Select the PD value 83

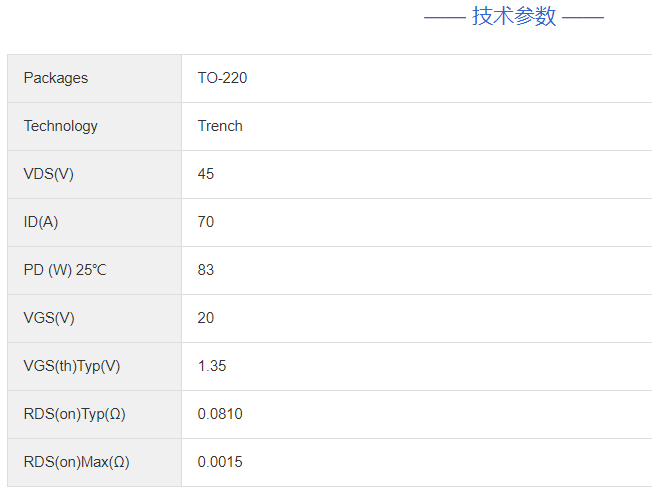pyautogui.click(x=206, y=270)
